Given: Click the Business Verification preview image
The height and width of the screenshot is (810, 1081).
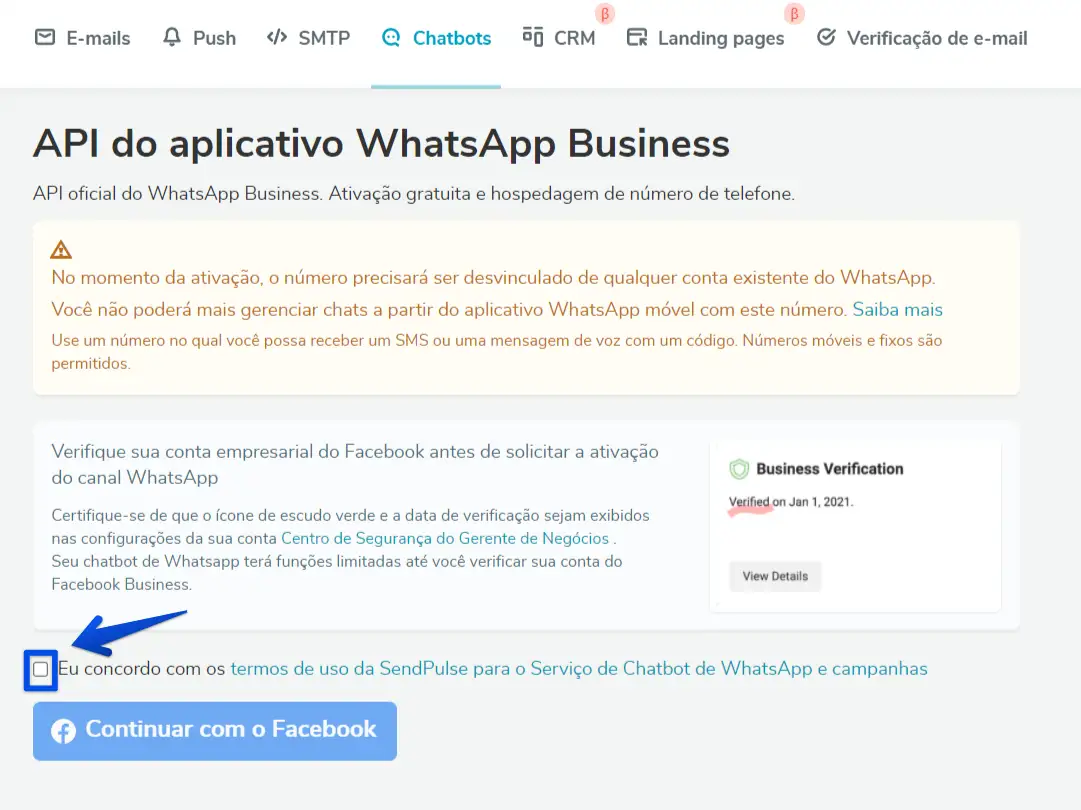Looking at the screenshot, I should tap(855, 525).
